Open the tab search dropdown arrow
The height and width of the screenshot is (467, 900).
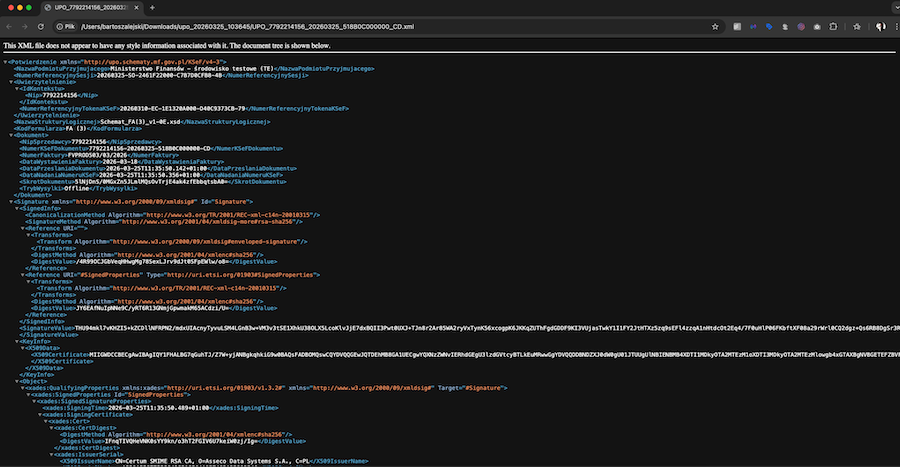(888, 7)
